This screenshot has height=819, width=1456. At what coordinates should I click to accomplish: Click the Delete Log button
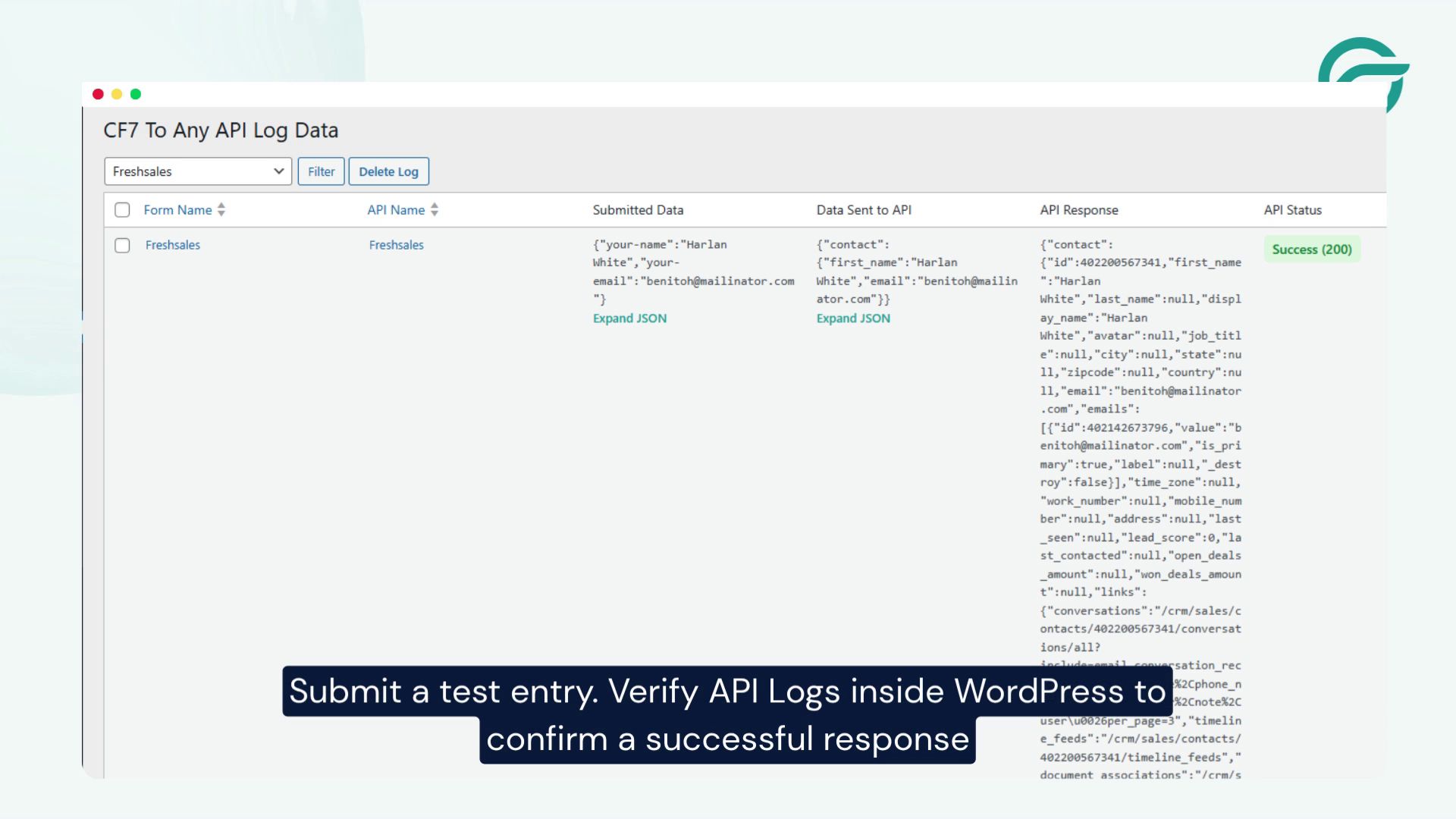(x=389, y=171)
